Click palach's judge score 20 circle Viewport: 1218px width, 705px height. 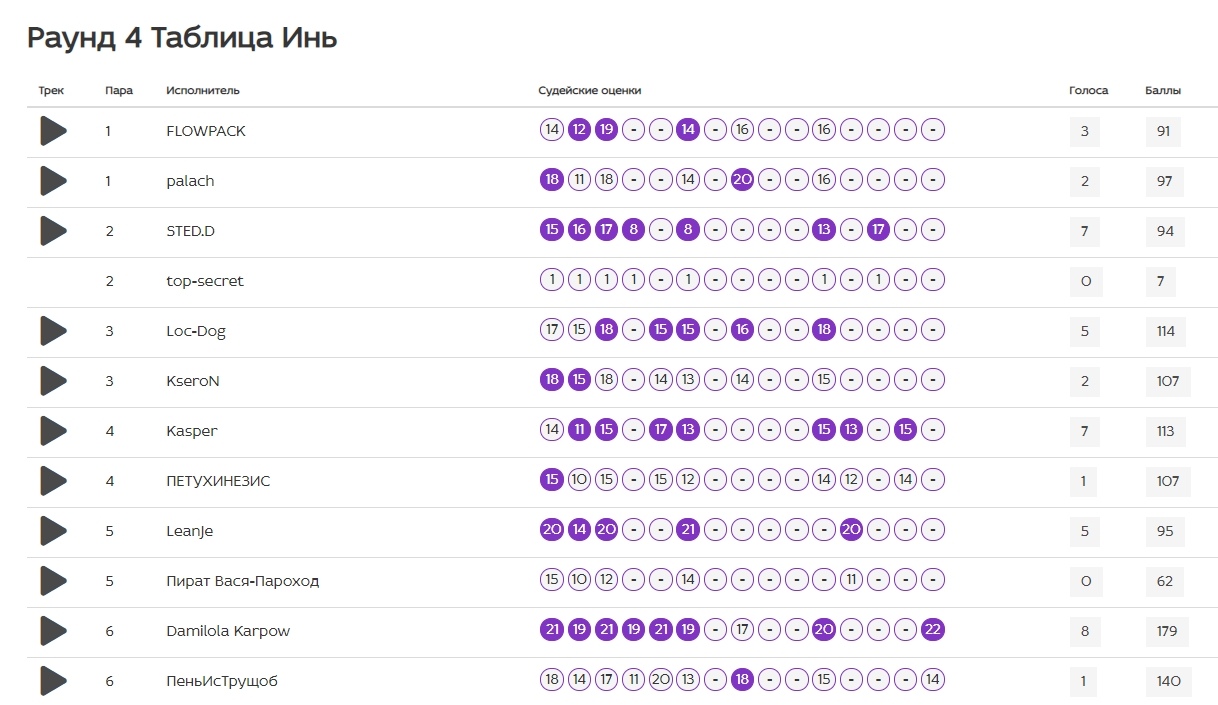coord(742,180)
